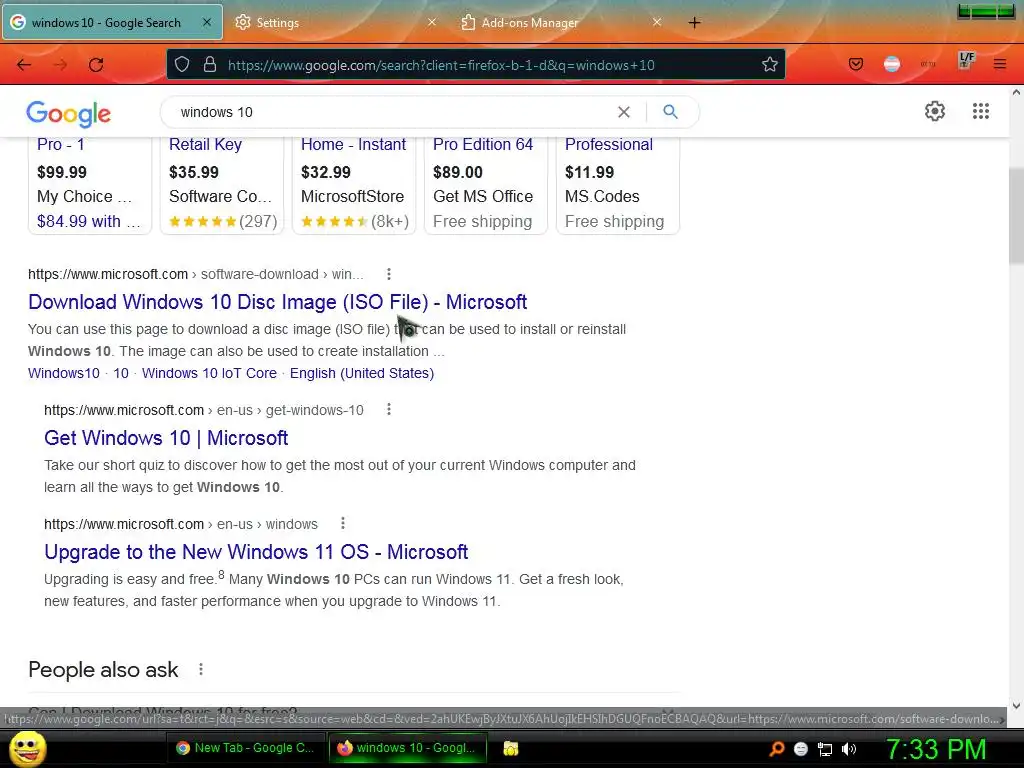Open options for Get Windows 10 result
Image resolution: width=1024 pixels, height=768 pixels.
(x=389, y=409)
